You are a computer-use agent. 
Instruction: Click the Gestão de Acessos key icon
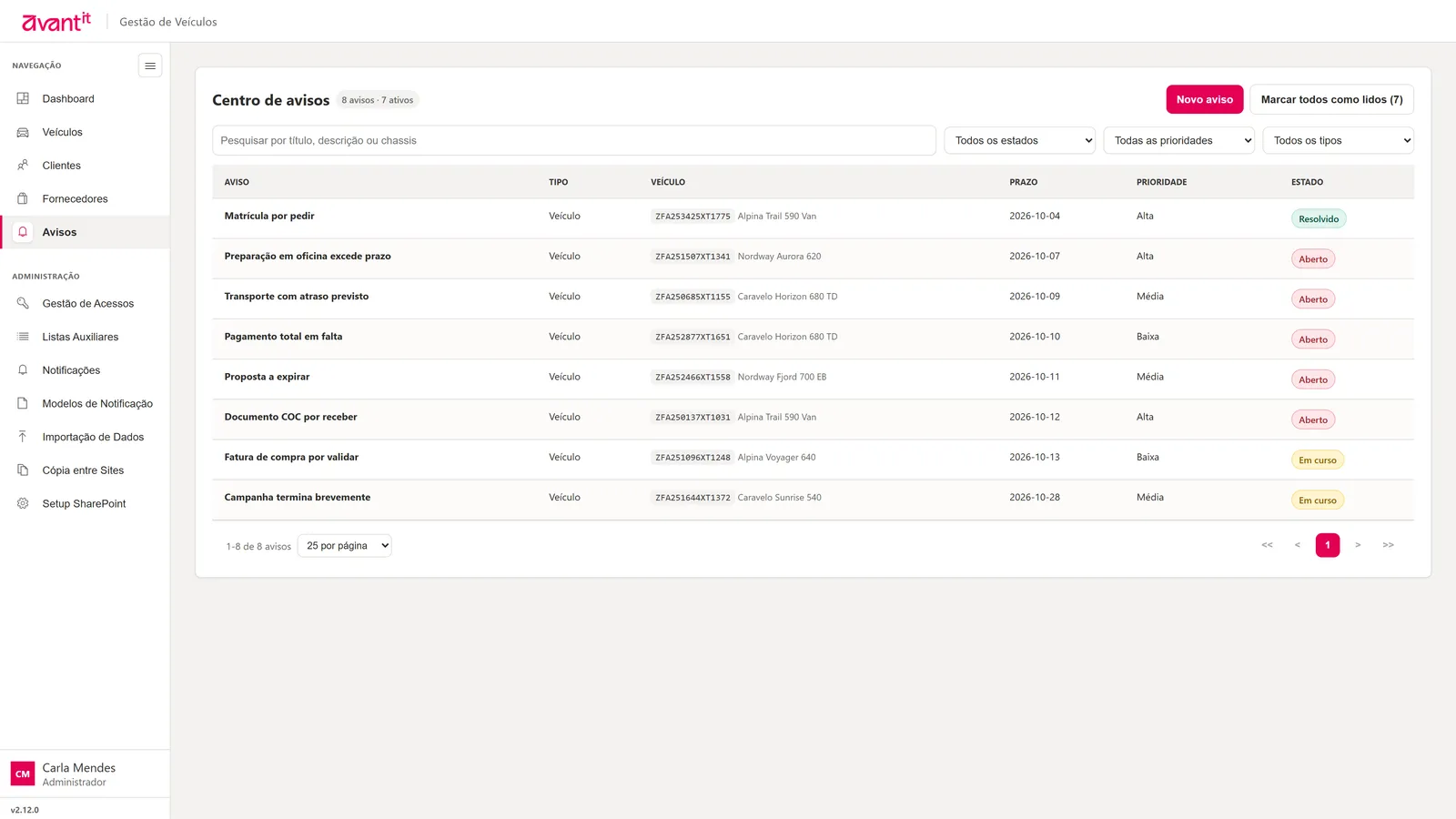coord(23,303)
